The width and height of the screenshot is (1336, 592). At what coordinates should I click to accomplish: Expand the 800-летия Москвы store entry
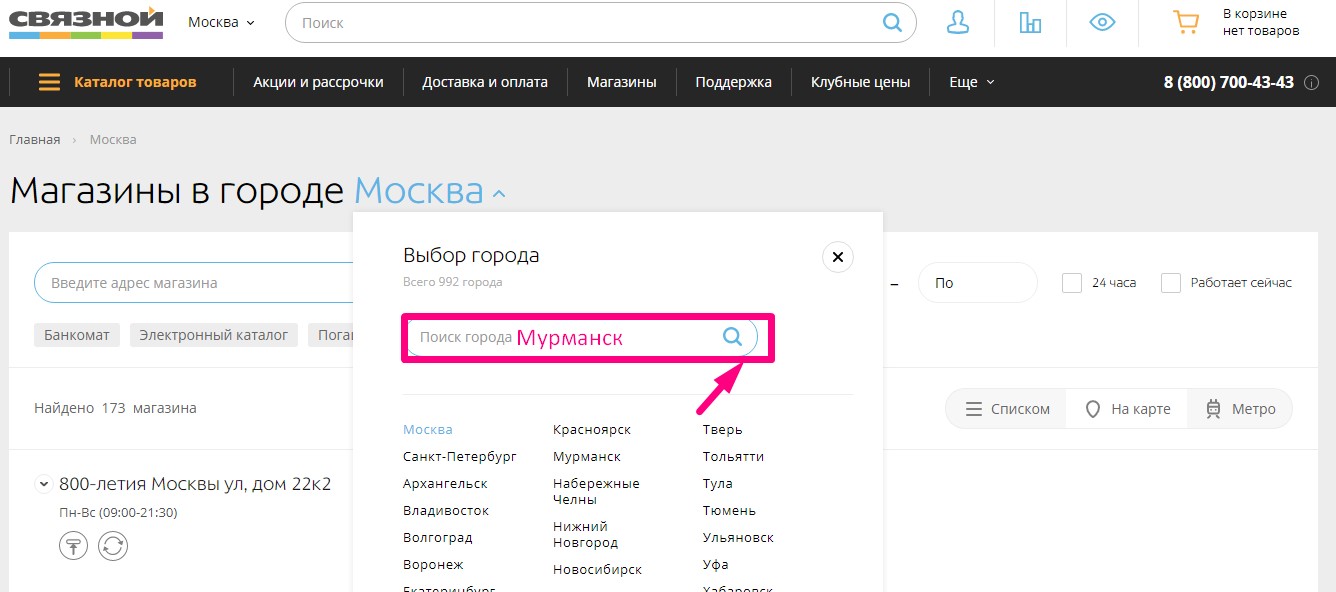(x=43, y=484)
